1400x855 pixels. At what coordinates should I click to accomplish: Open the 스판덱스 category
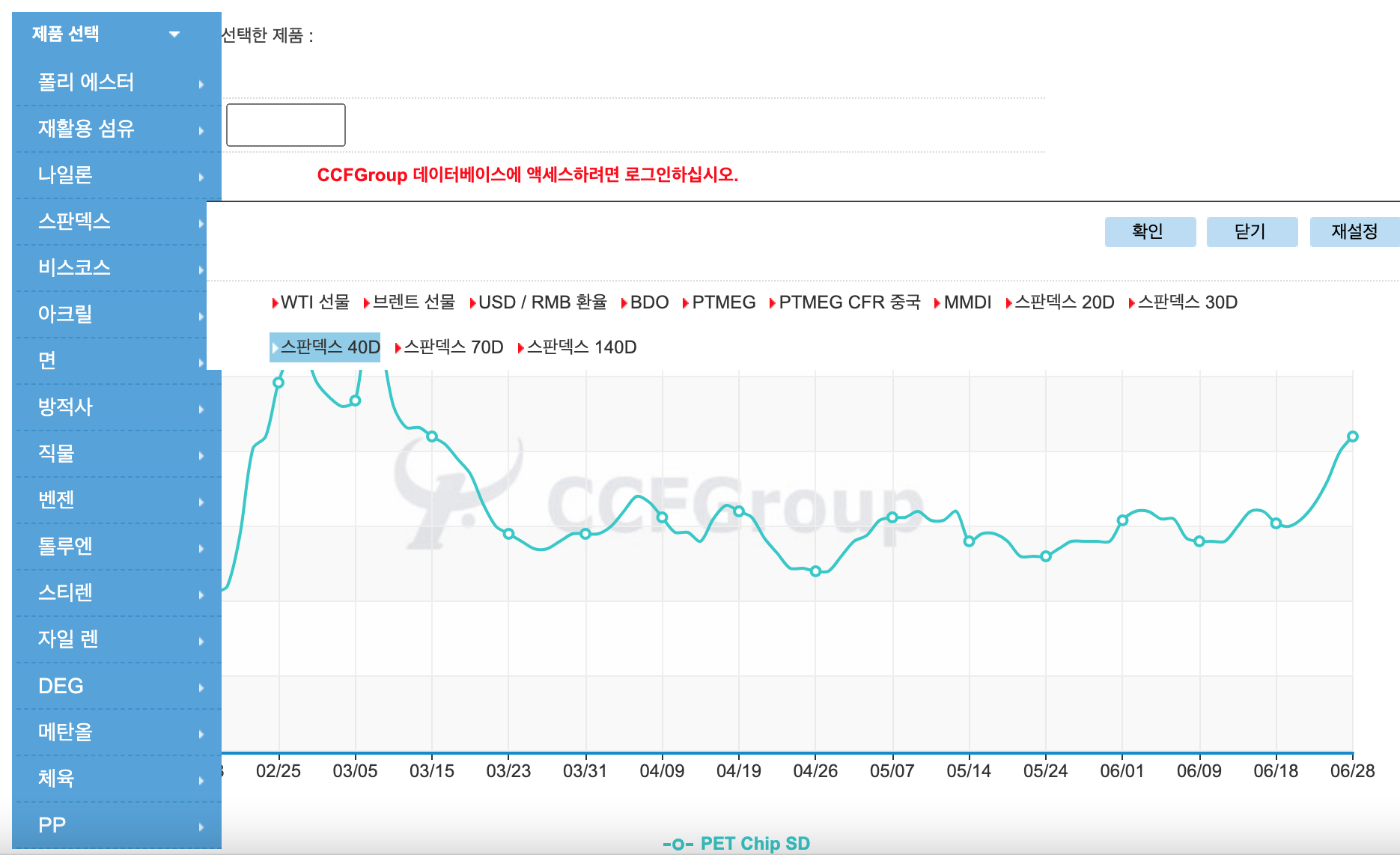110,222
